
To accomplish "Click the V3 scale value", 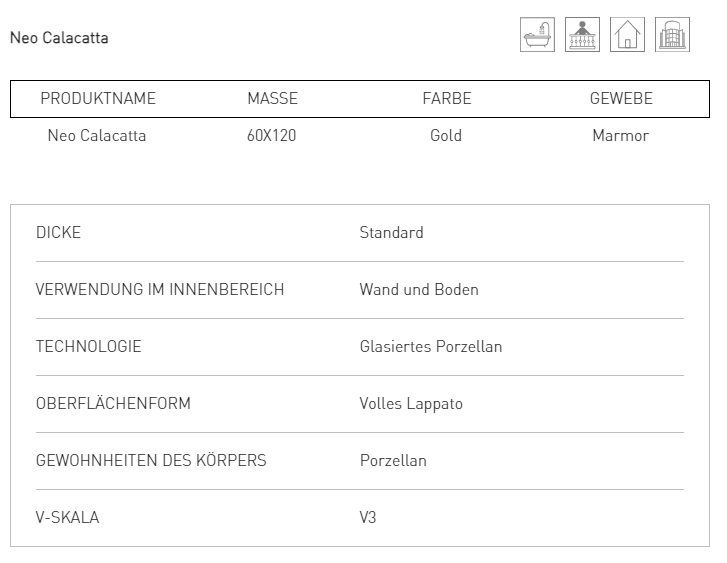I will click(x=368, y=518).
